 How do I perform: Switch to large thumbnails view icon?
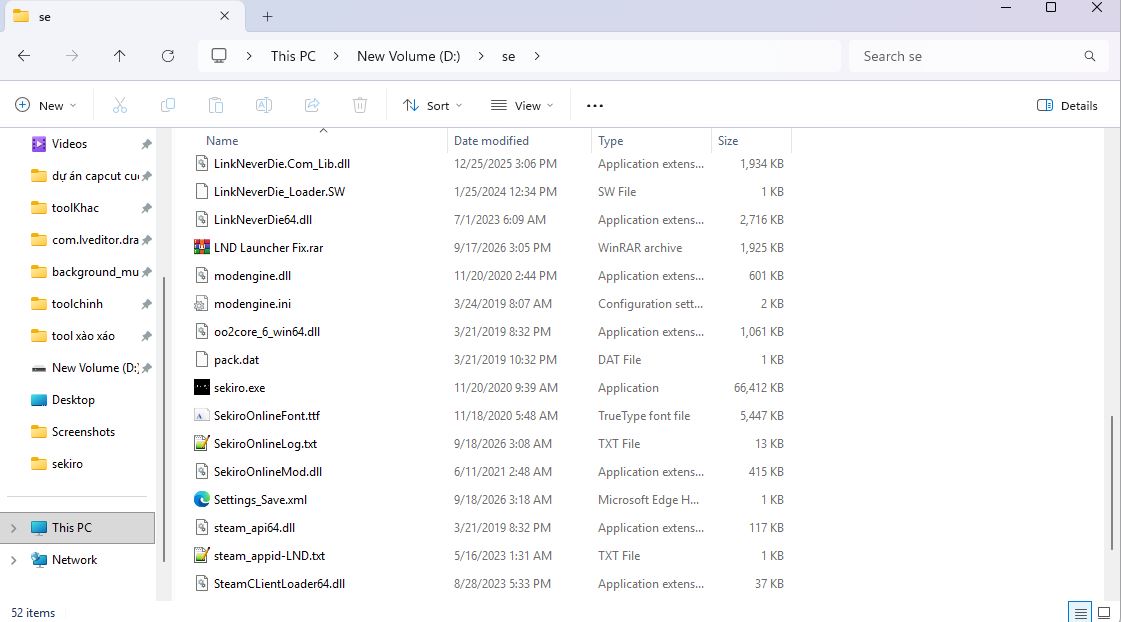1105,613
